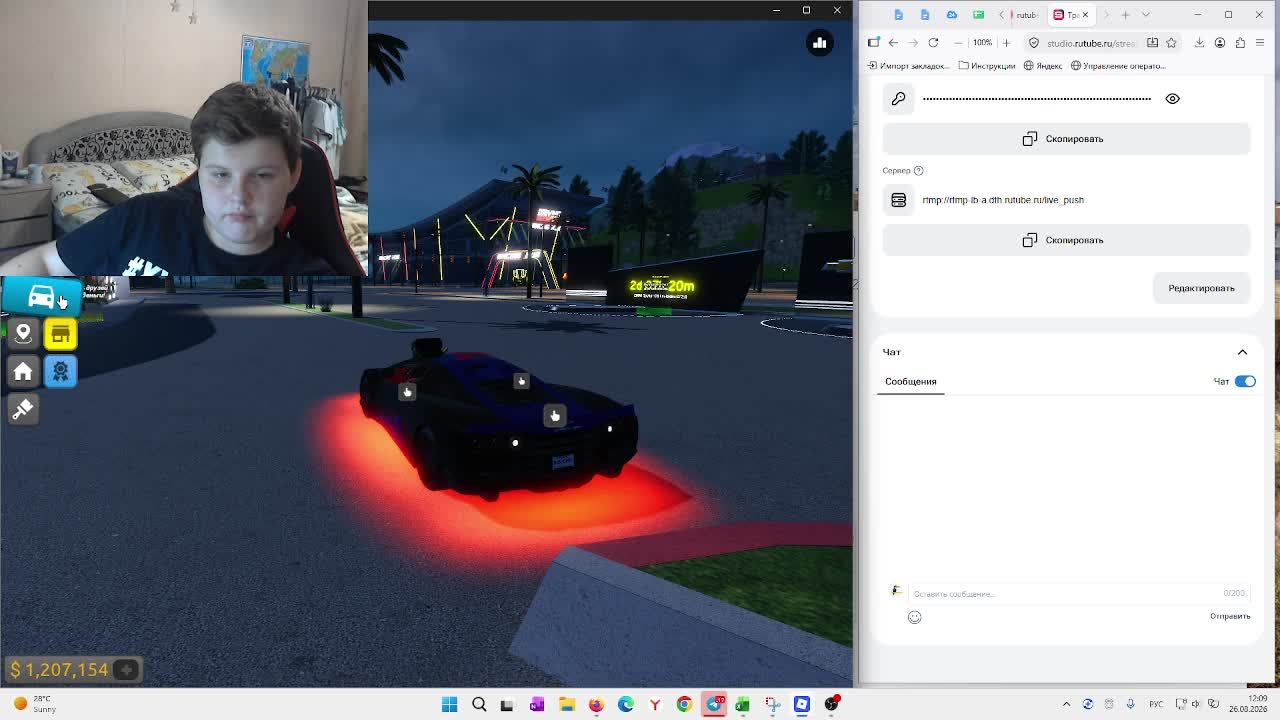
Task: Open the Импорт закладок bookmark
Action: click(908, 66)
